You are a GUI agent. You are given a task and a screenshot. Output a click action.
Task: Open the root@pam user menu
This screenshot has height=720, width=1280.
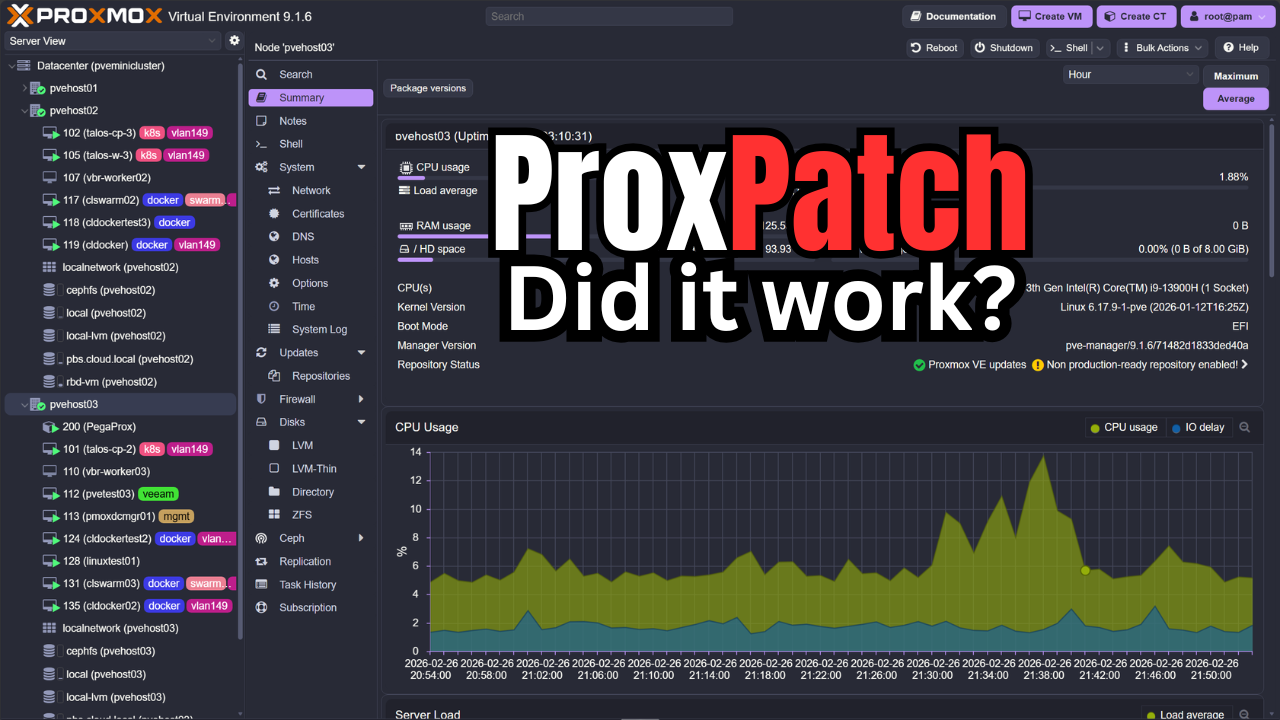(1227, 15)
